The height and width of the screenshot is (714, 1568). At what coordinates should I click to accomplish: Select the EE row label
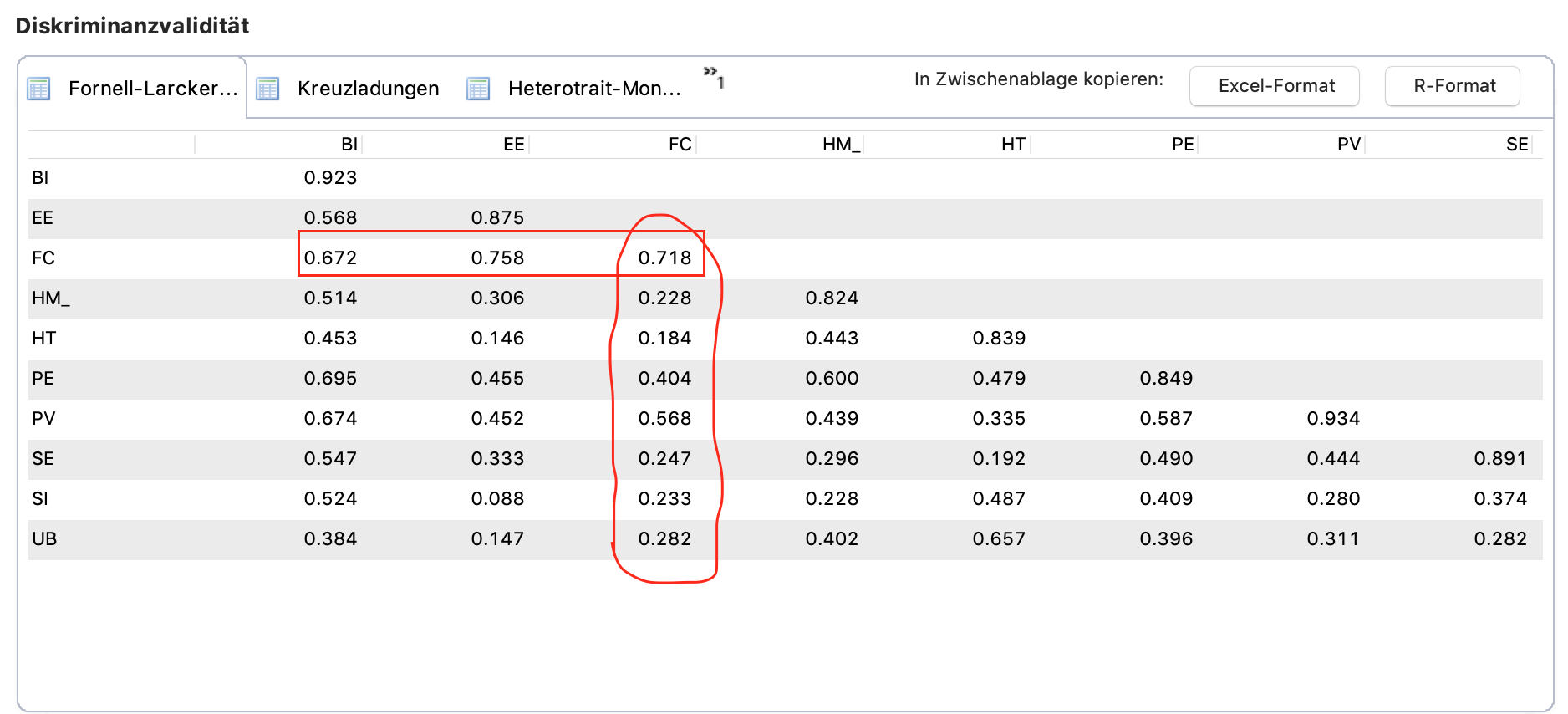coord(43,218)
